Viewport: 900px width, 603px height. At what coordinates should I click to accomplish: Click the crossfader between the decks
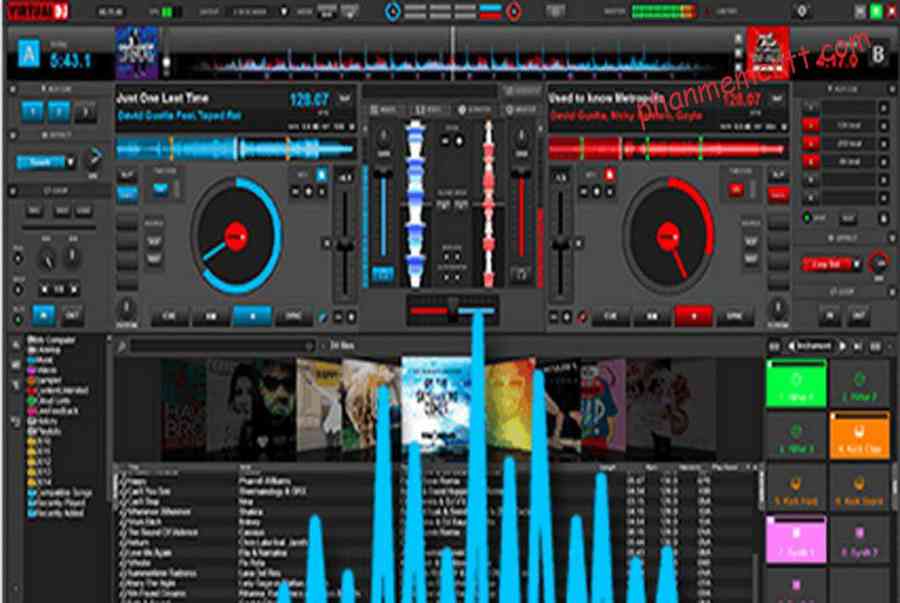[452, 308]
